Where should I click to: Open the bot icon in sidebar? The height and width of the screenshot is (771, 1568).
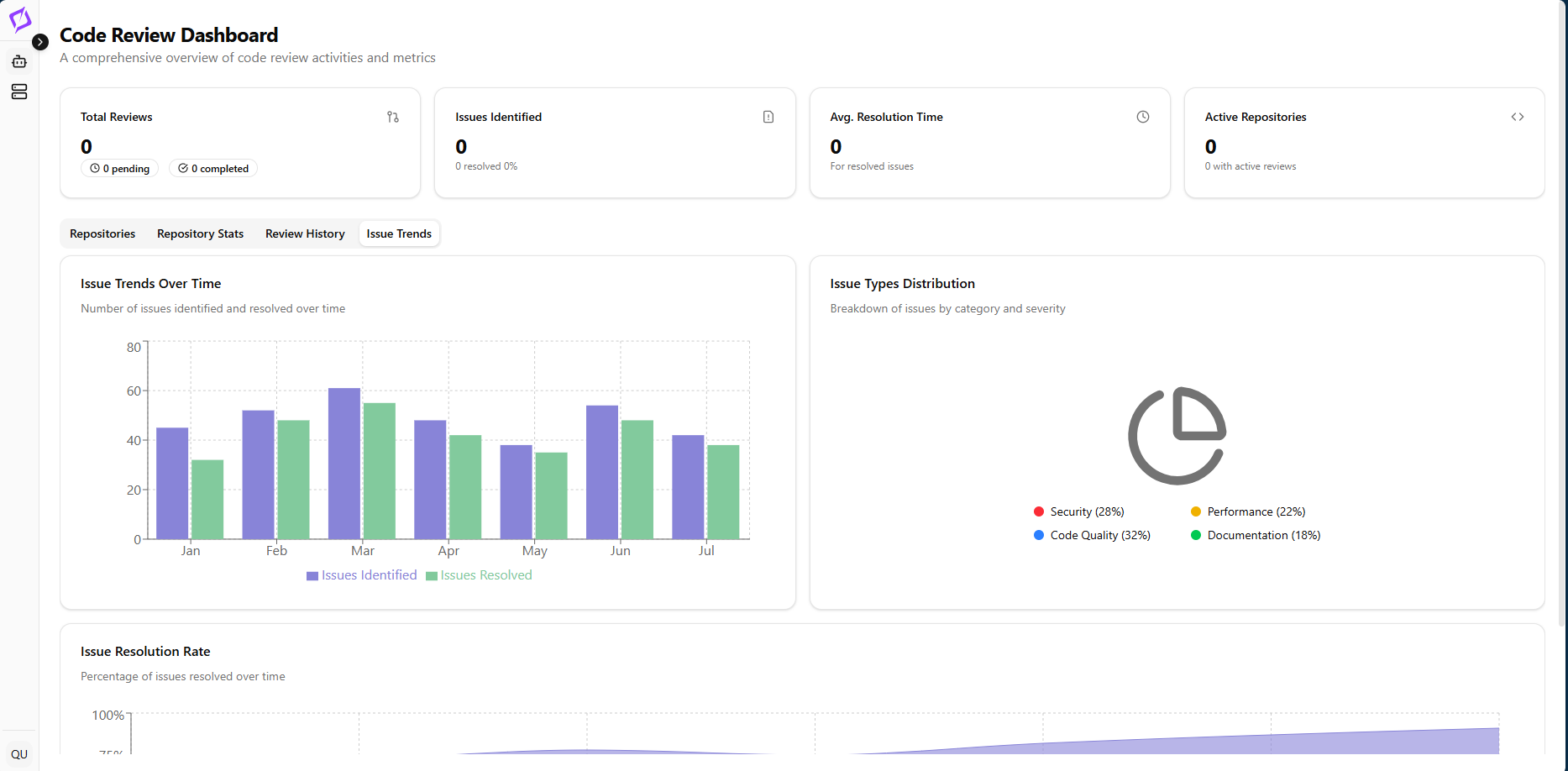19,61
